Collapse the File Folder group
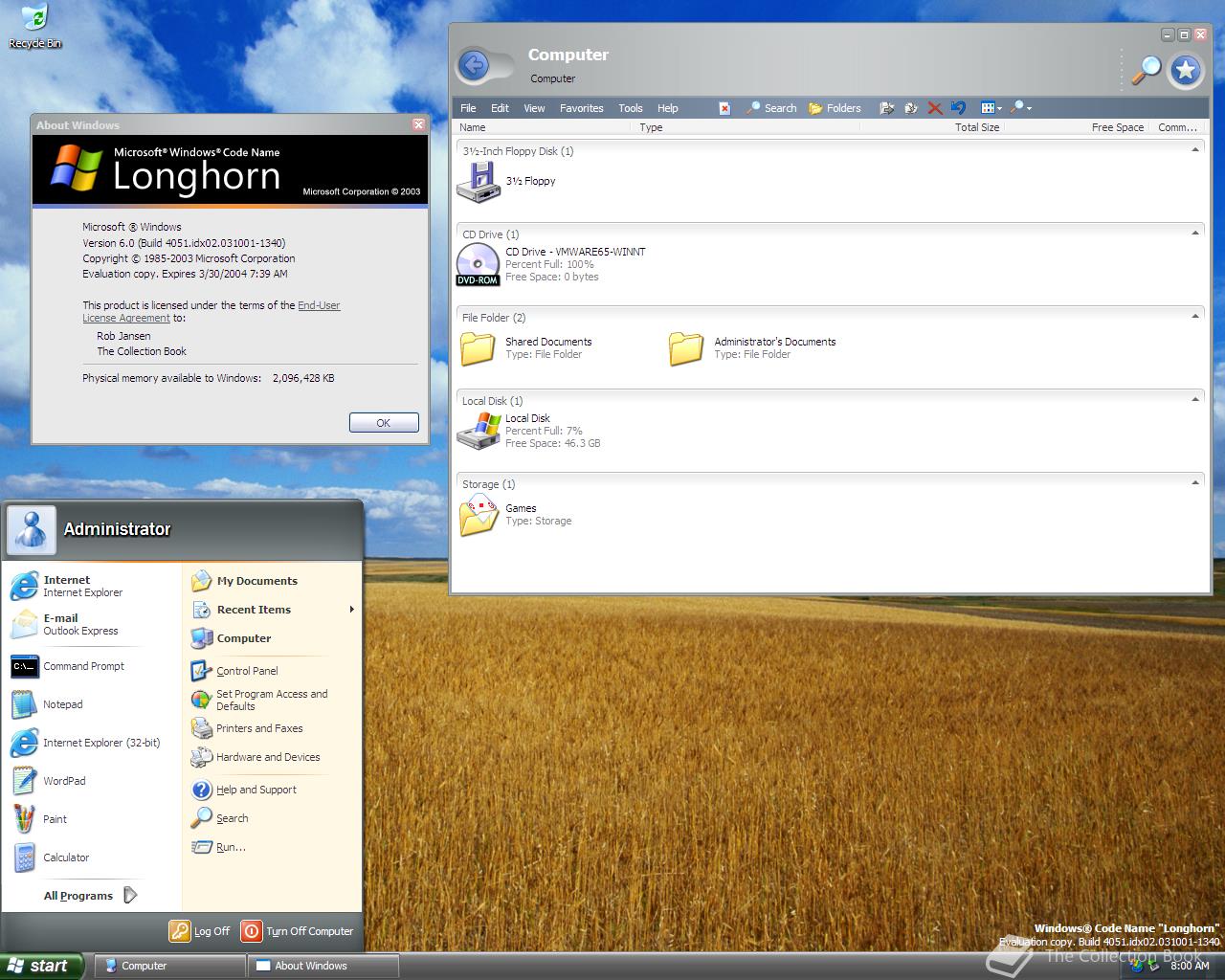The width and height of the screenshot is (1225, 980). click(1195, 317)
